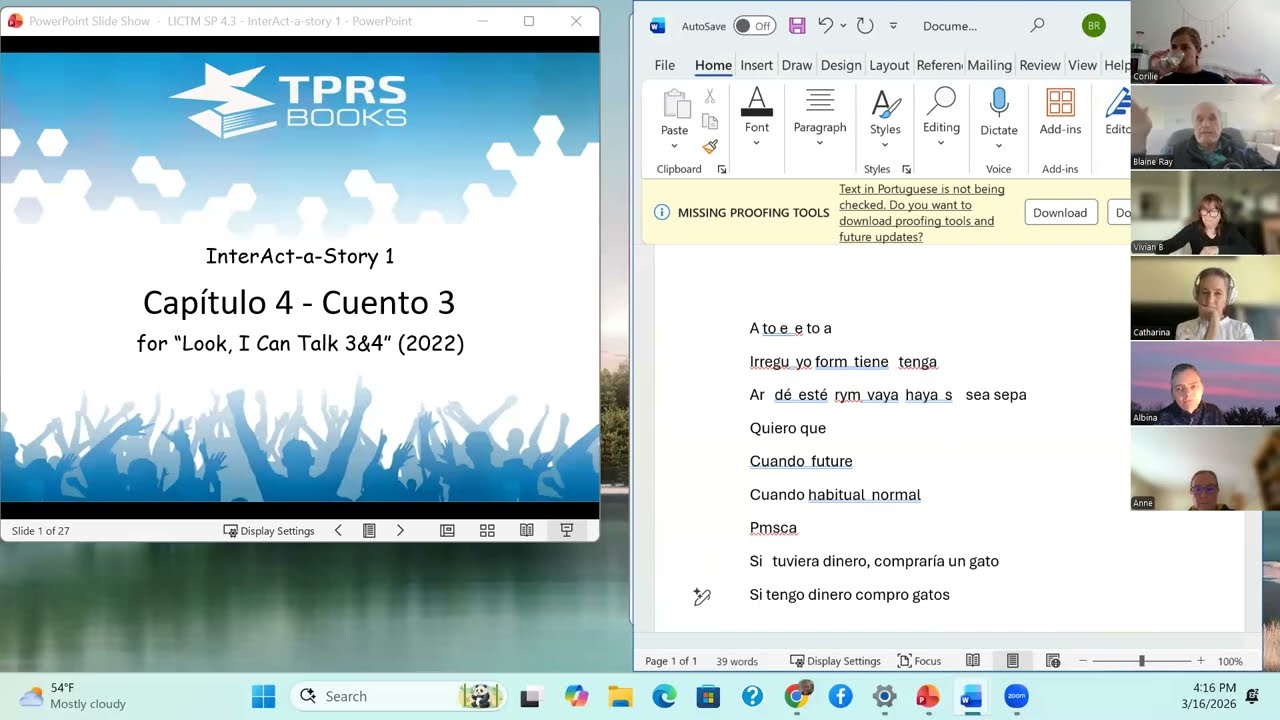Open the Review ribbon tab

click(1040, 65)
